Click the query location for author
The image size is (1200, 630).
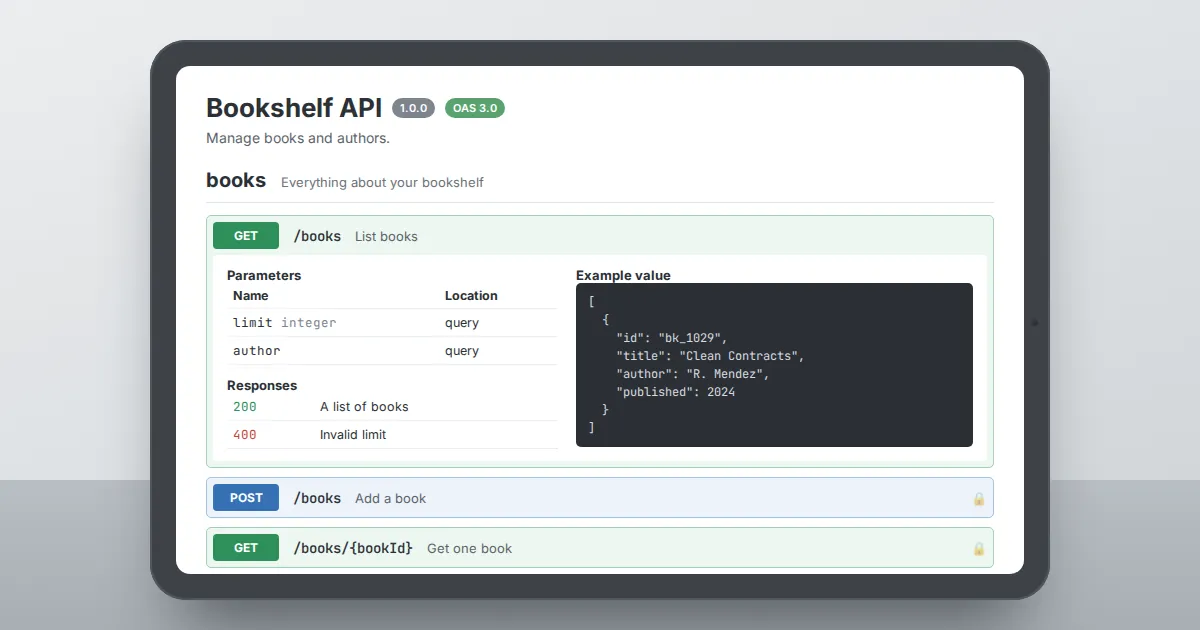click(462, 351)
